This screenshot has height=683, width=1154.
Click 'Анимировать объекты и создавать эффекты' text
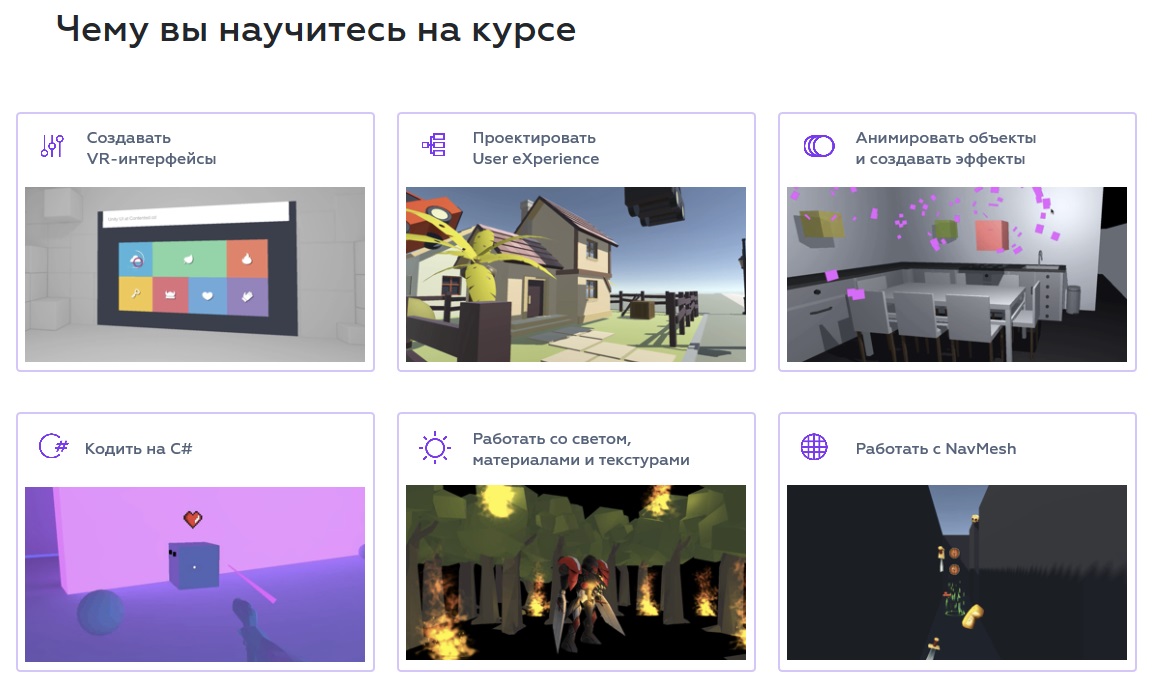945,148
